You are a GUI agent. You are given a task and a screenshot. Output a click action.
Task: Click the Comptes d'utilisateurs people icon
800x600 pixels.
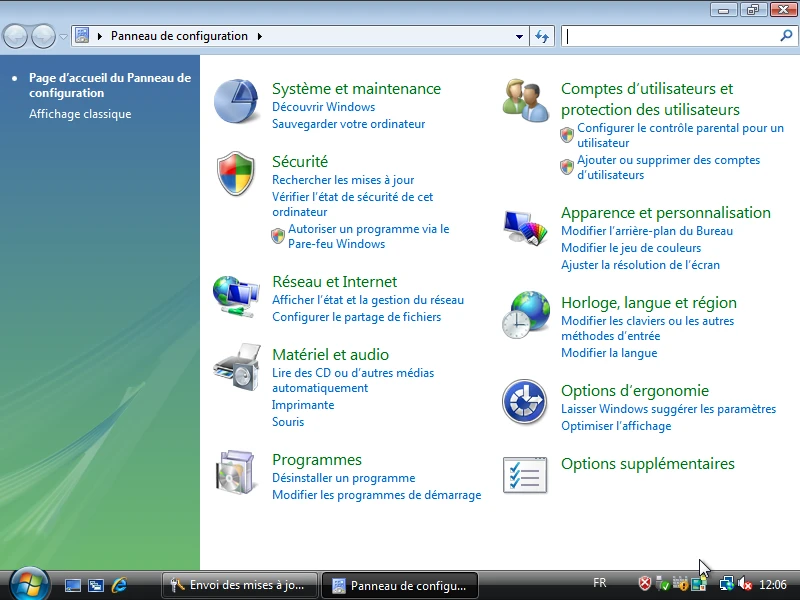(525, 101)
